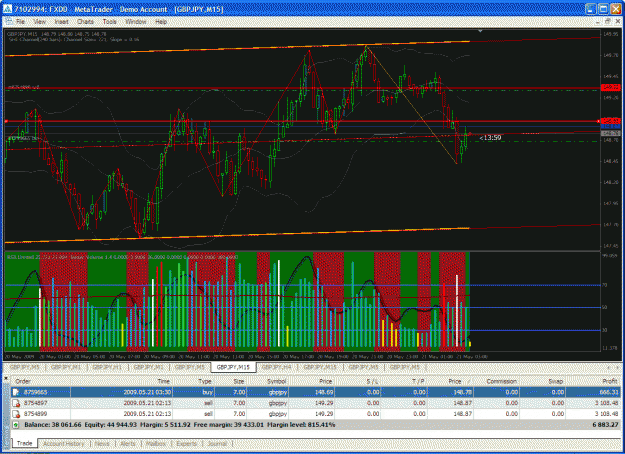This screenshot has width=625, height=454.
Task: Close the Terminal panel
Action: [6, 378]
